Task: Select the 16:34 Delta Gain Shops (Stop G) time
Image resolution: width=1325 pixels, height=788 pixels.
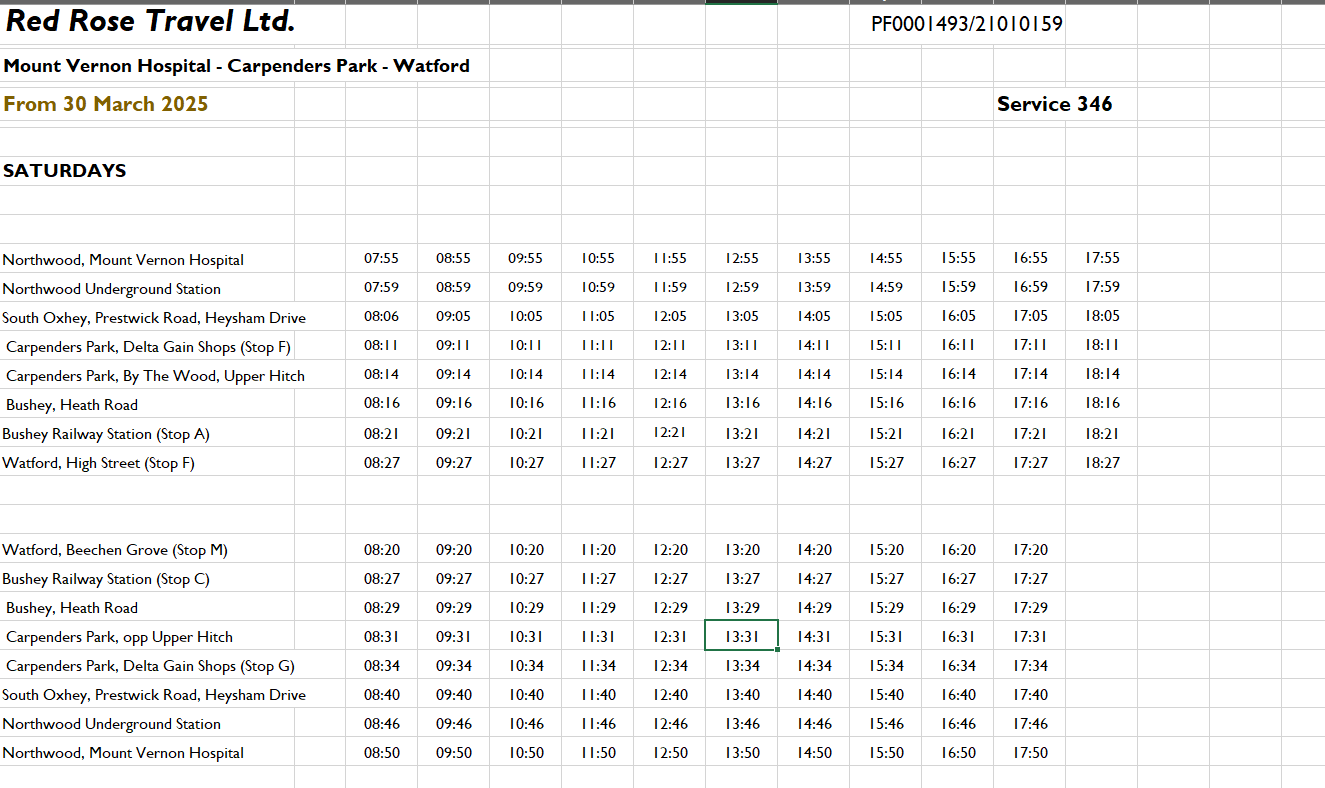Action: coord(958,666)
